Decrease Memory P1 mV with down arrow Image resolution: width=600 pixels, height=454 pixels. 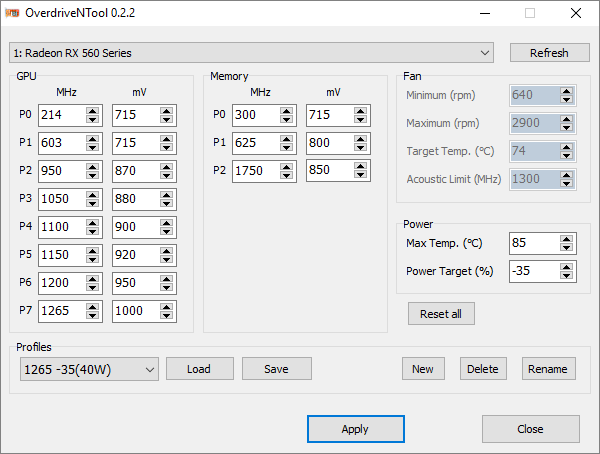[x=360, y=147]
